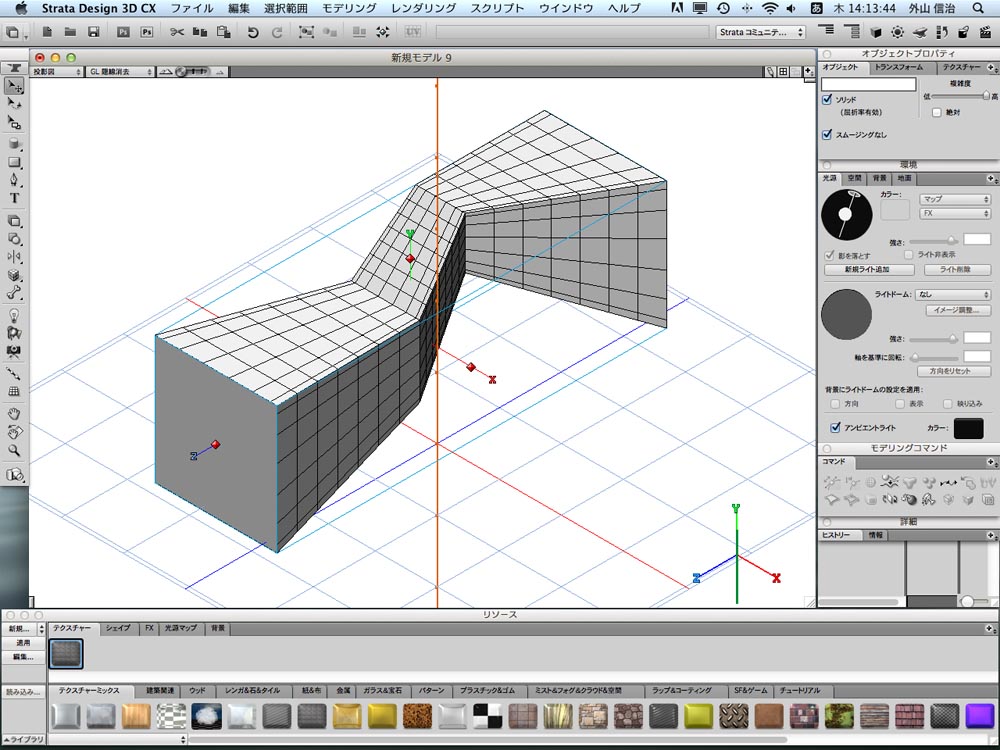
Task: Click the Wi-Fi status icon
Action: point(770,8)
